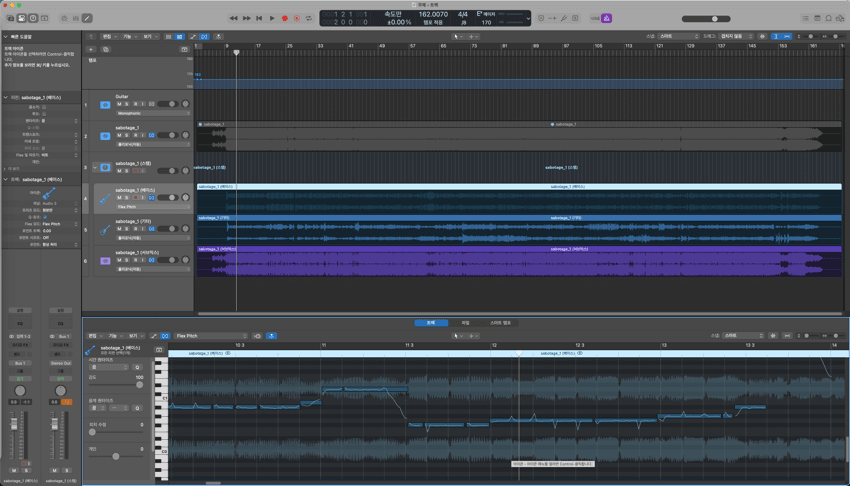
Task: Mute the Guitar track
Action: tap(118, 104)
